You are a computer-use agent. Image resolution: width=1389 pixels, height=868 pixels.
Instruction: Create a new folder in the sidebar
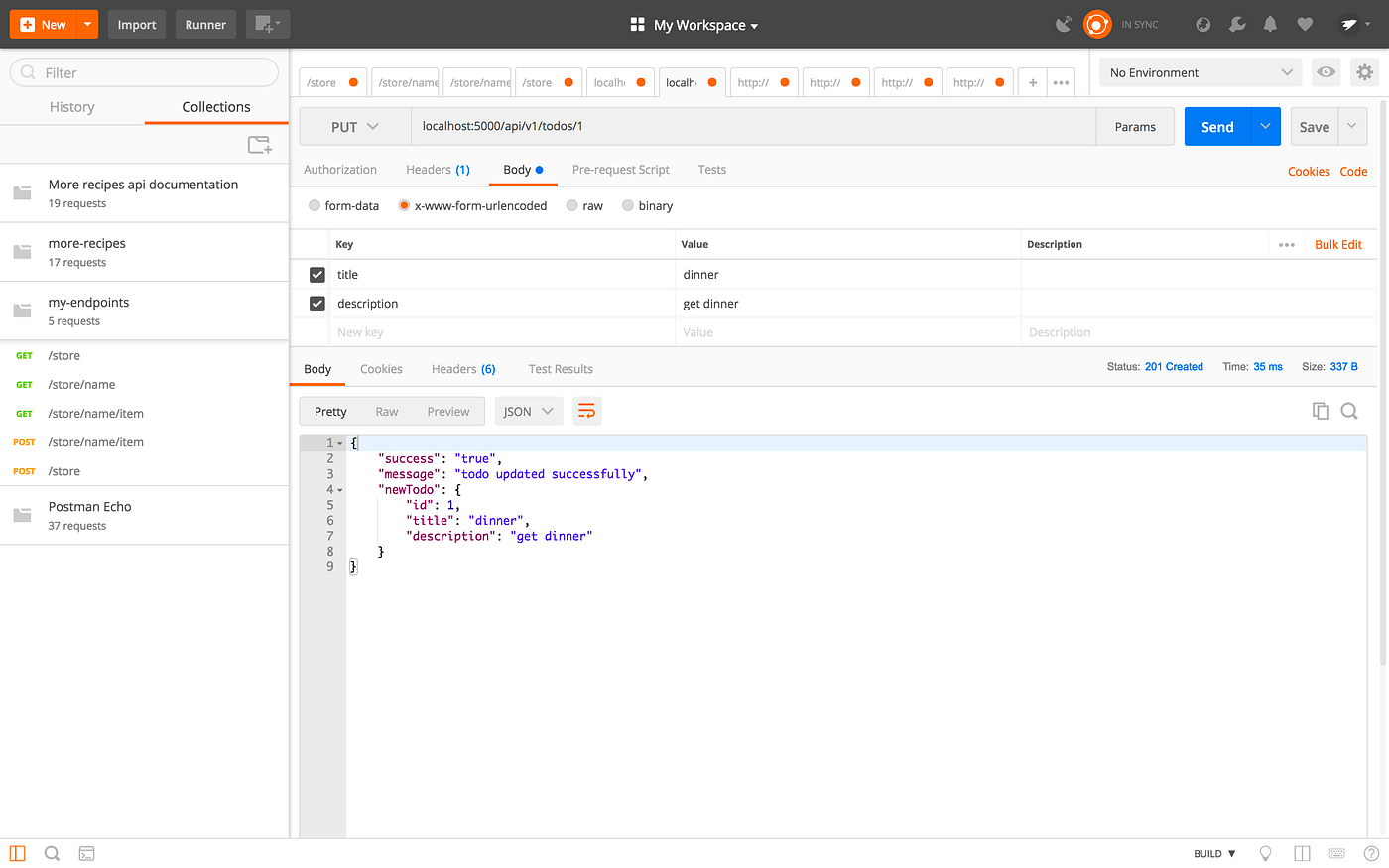(x=259, y=144)
